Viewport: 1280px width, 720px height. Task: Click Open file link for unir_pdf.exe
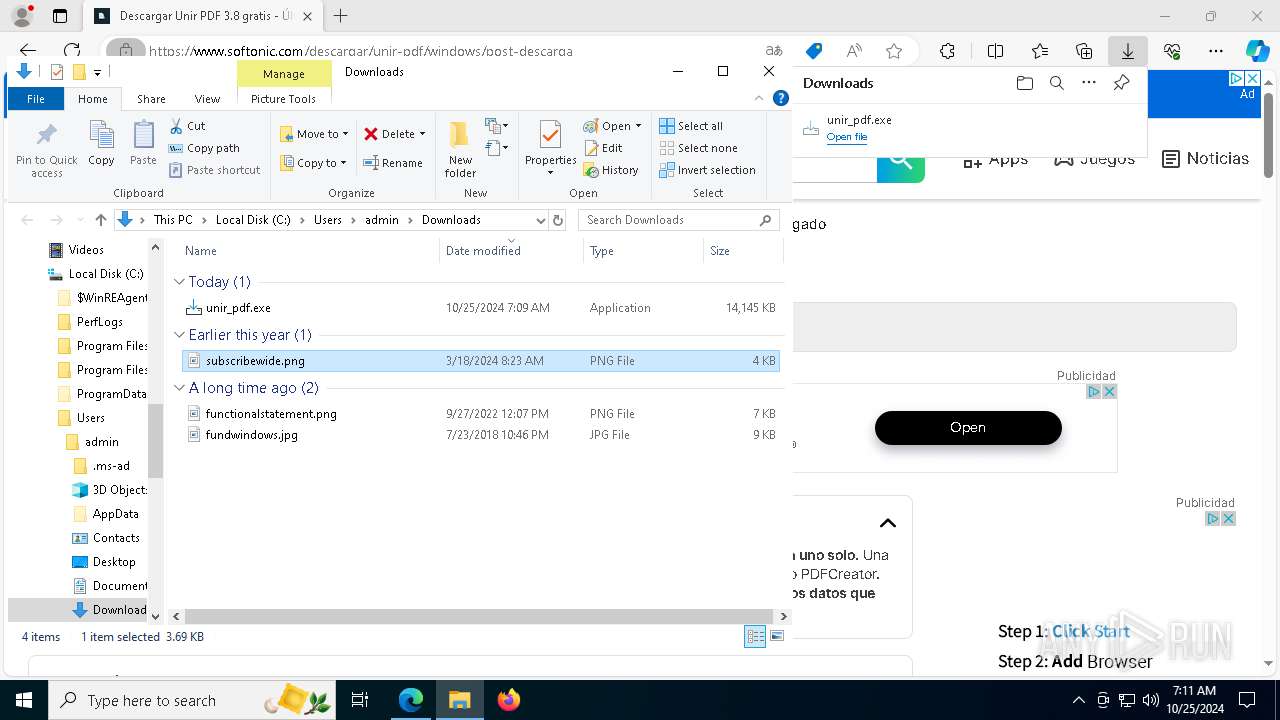click(x=847, y=137)
